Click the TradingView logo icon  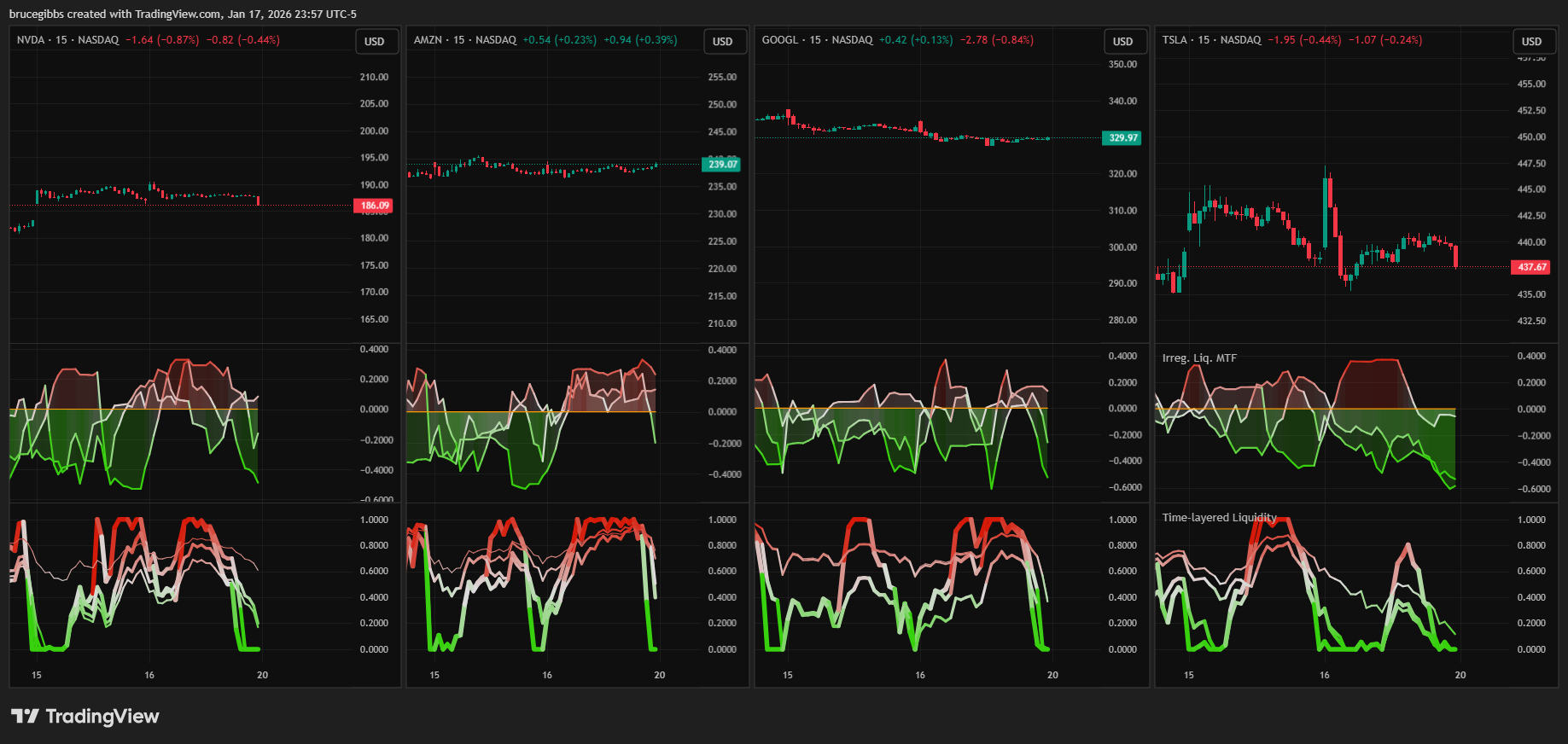(25, 716)
